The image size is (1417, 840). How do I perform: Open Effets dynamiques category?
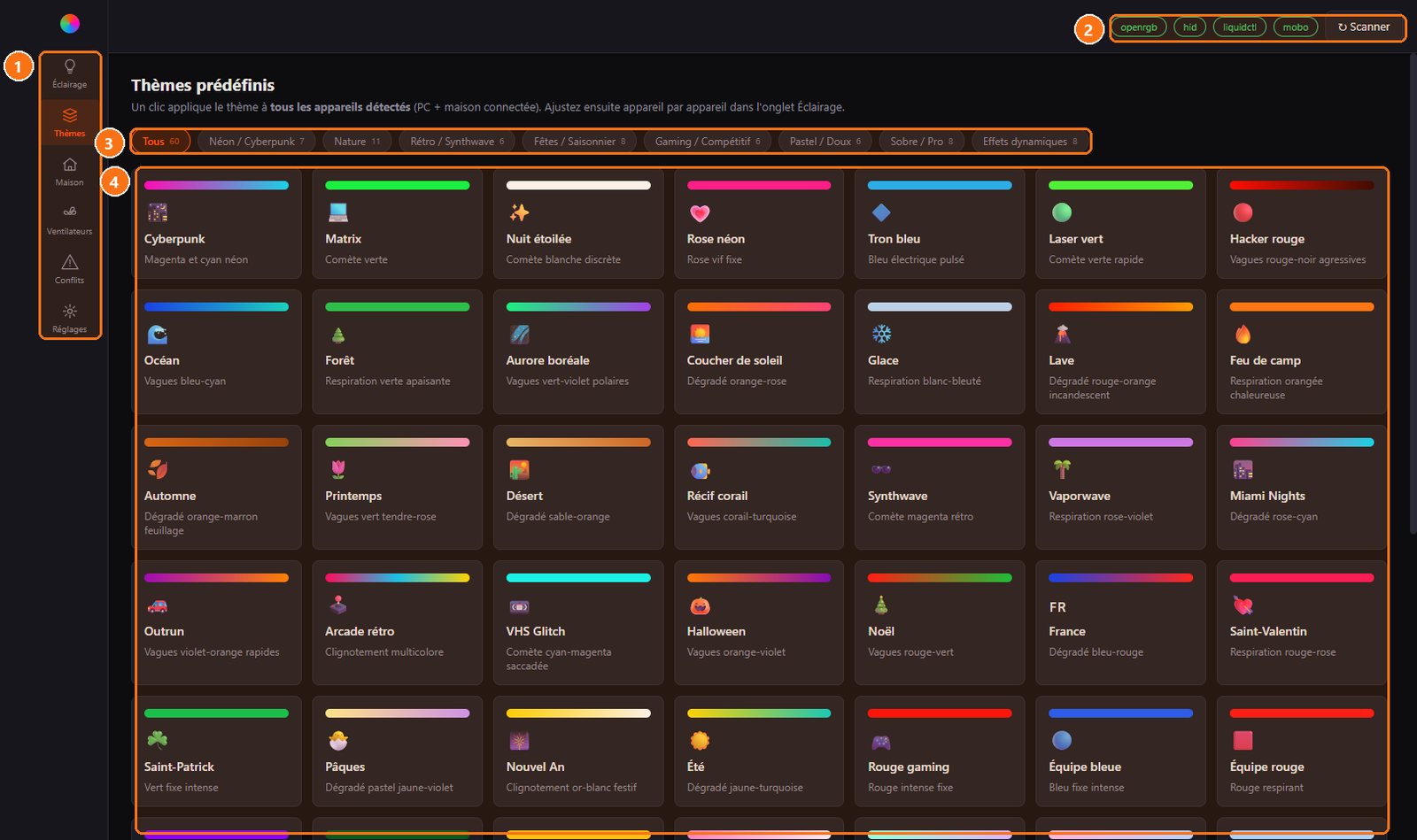tap(1030, 142)
